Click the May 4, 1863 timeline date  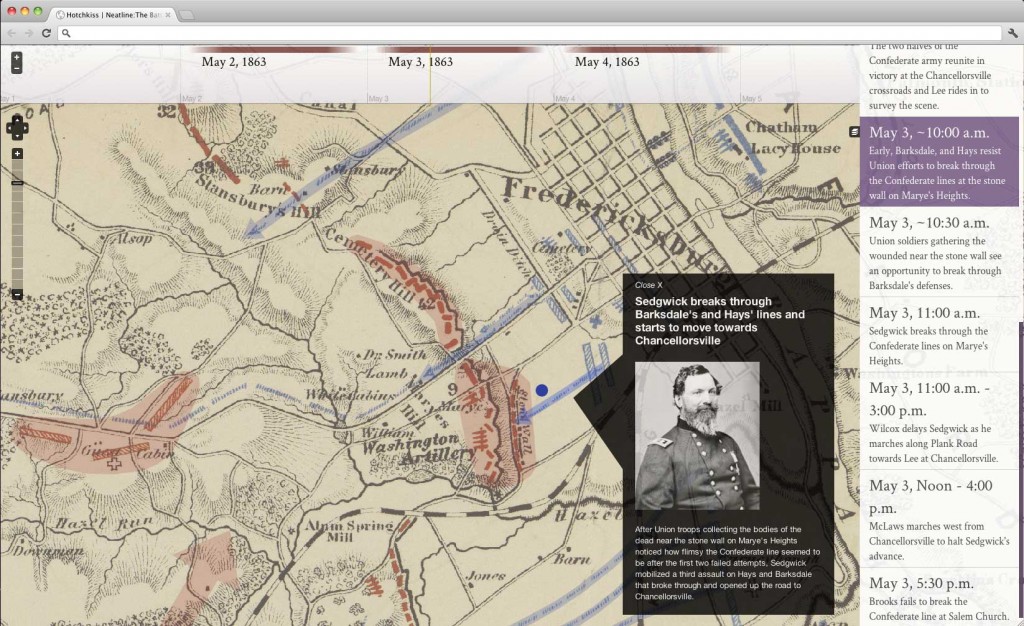(607, 62)
